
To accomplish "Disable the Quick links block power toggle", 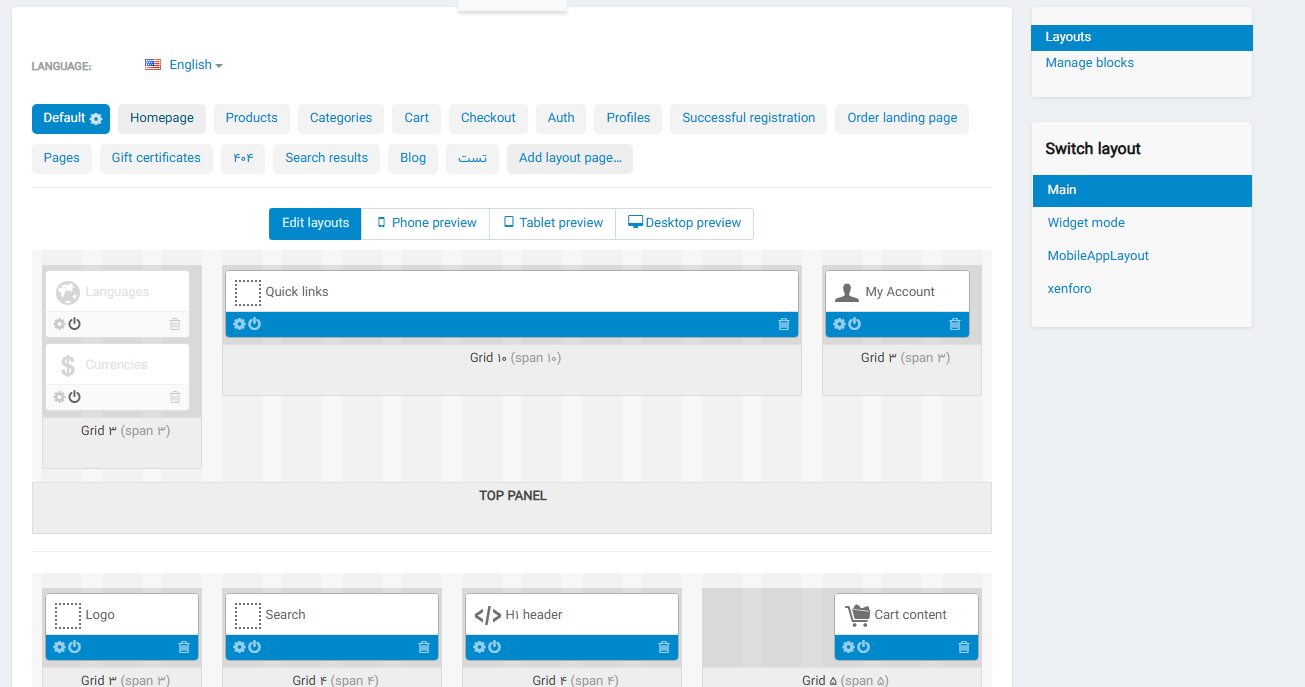I will (254, 324).
